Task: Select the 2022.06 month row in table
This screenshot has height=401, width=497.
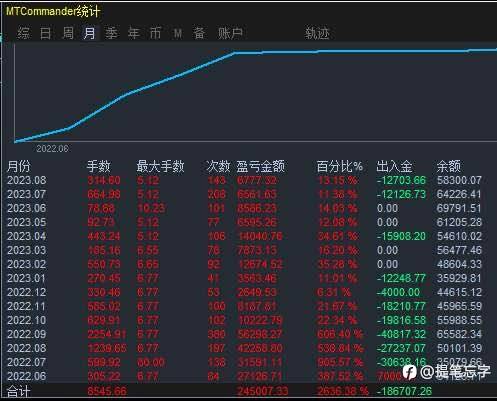Action: [244, 376]
